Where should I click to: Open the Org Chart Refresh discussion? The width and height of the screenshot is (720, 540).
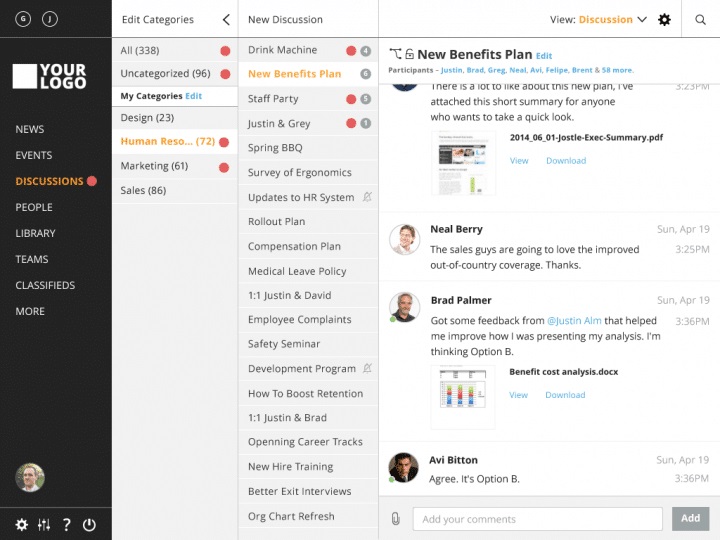tap(308, 516)
